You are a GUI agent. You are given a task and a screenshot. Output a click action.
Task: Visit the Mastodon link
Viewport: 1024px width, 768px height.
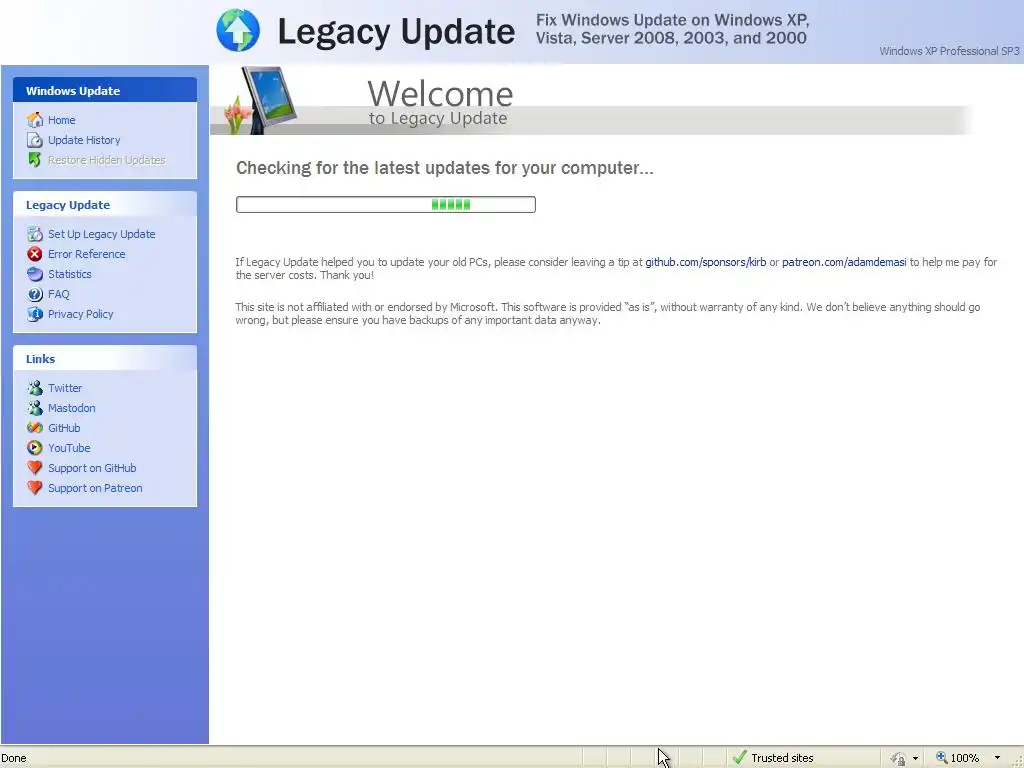(x=71, y=408)
